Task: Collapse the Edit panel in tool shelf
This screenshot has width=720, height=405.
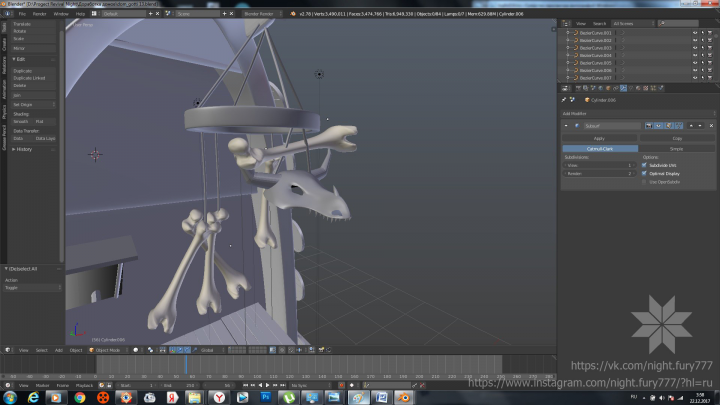Action: tap(19, 59)
